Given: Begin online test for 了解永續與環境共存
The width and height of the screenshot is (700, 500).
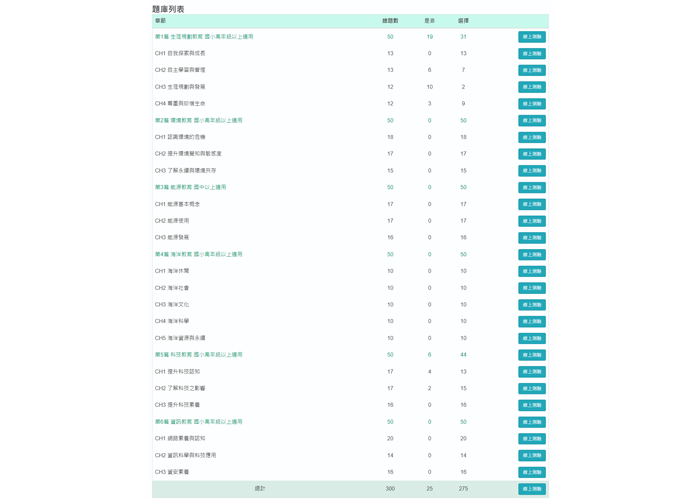Looking at the screenshot, I should click(531, 171).
